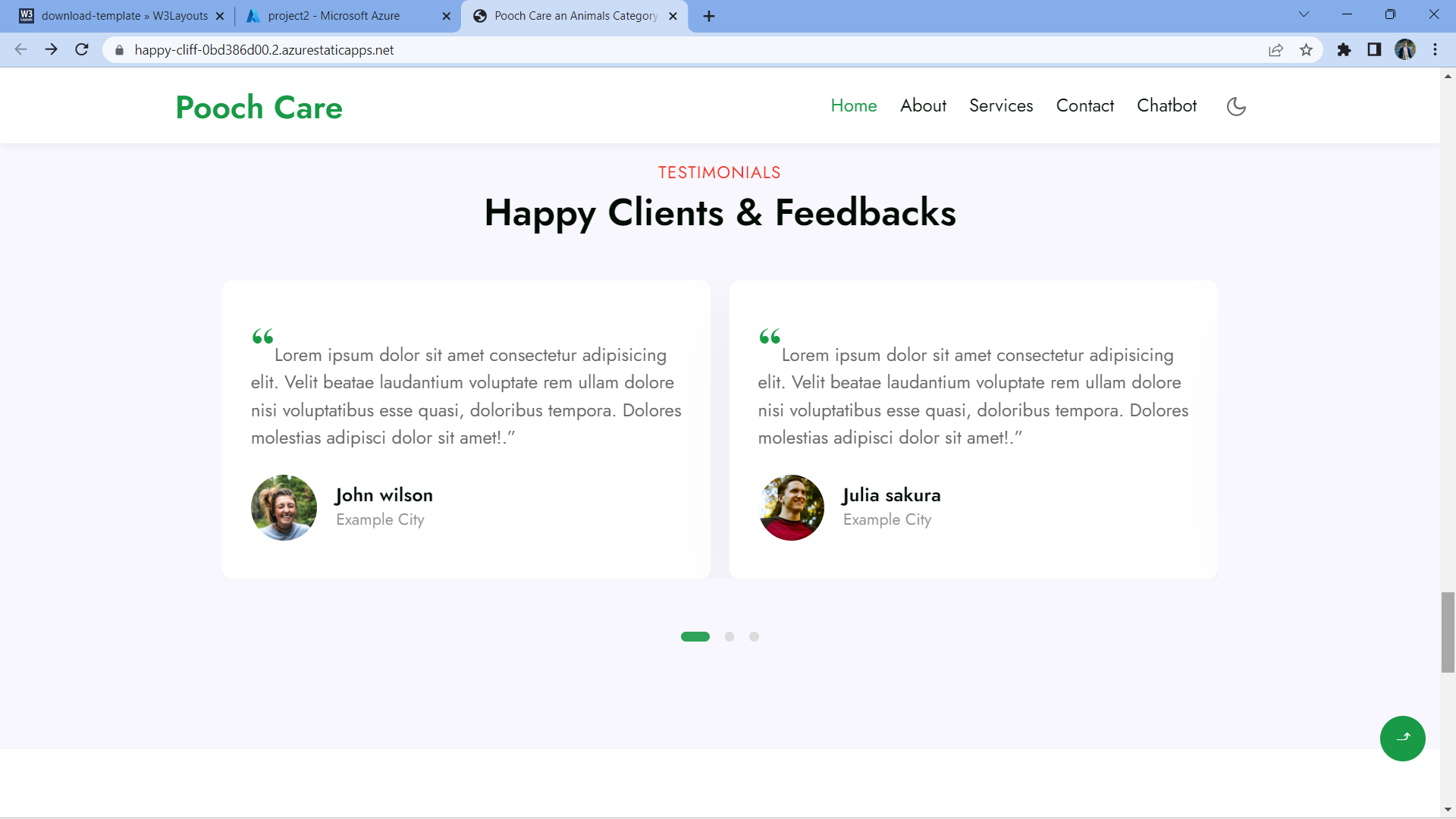Click the red TESTIMONIALS label

coord(719,173)
